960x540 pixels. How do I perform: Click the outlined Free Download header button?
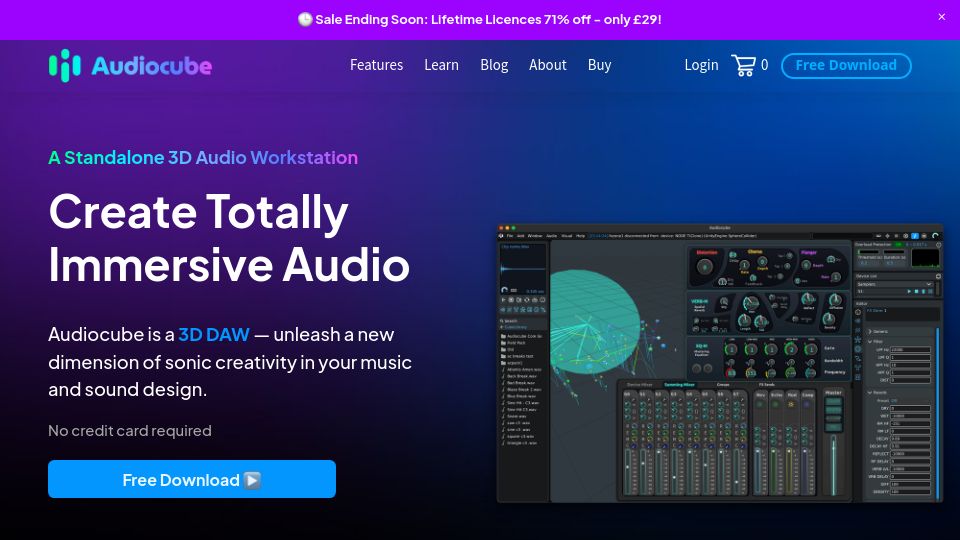(x=846, y=66)
